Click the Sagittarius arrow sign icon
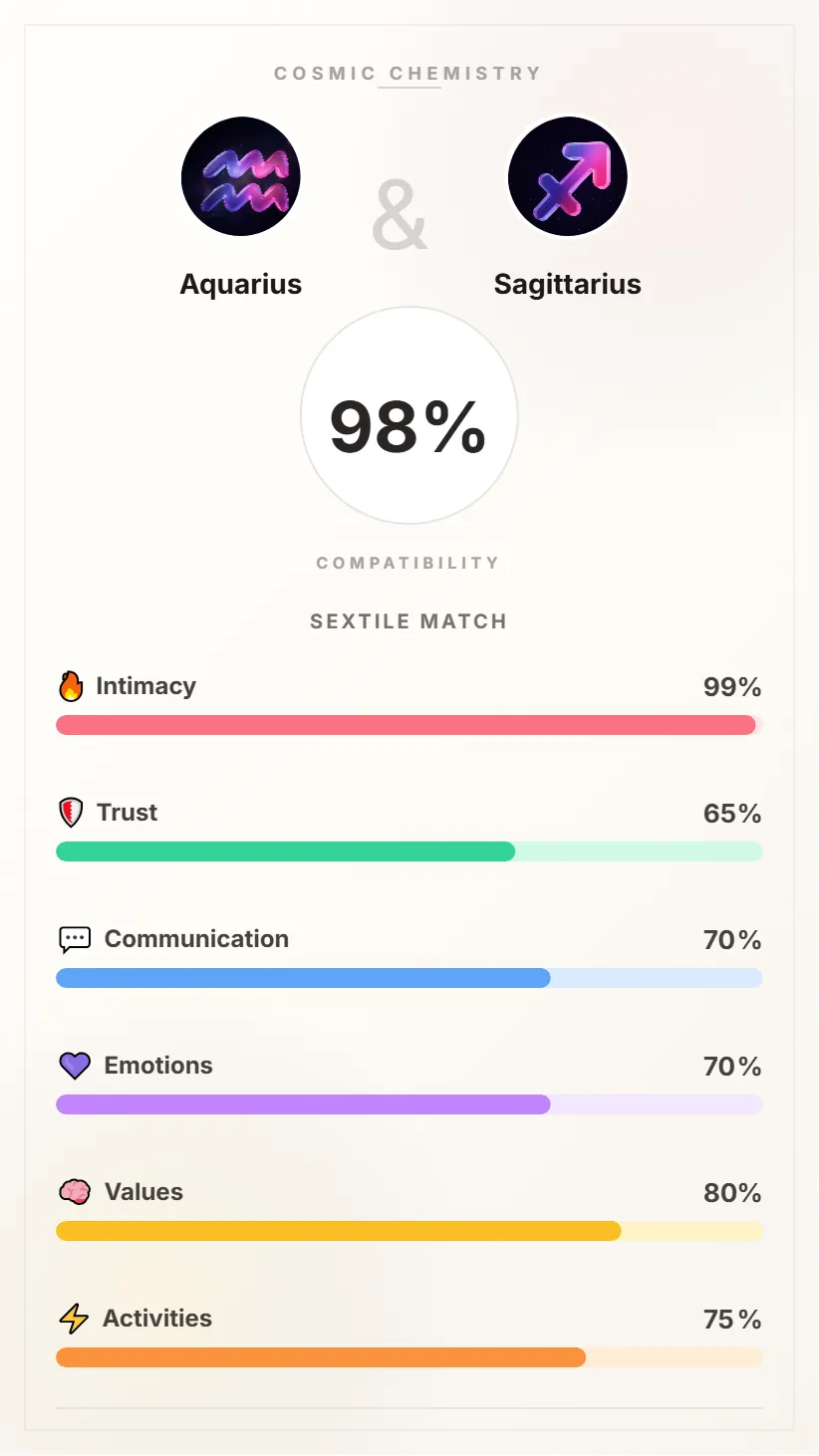 (x=568, y=177)
